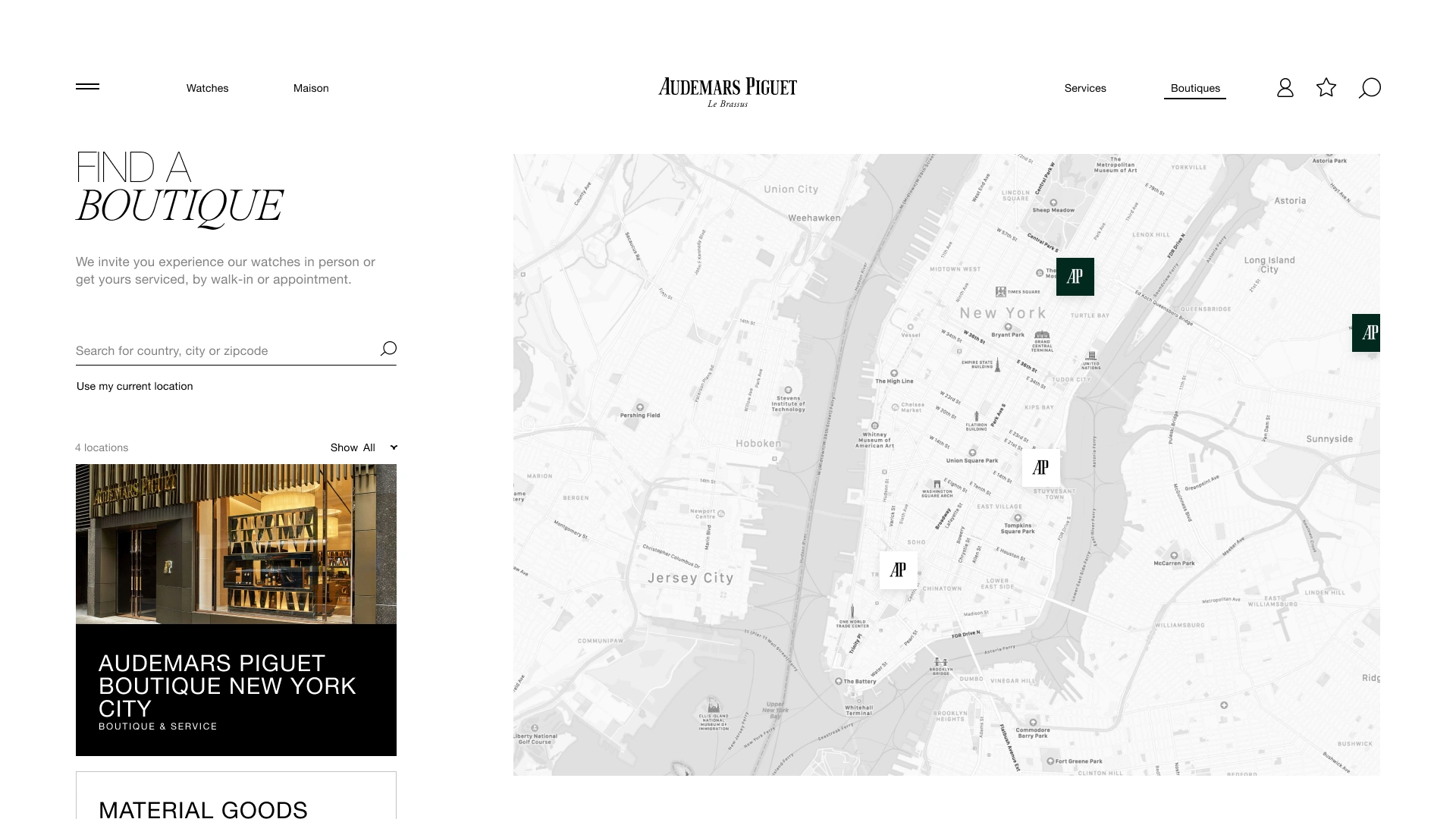Select the AP map marker near Stuyvesant Town
This screenshot has height=819, width=1456.
(x=1040, y=468)
